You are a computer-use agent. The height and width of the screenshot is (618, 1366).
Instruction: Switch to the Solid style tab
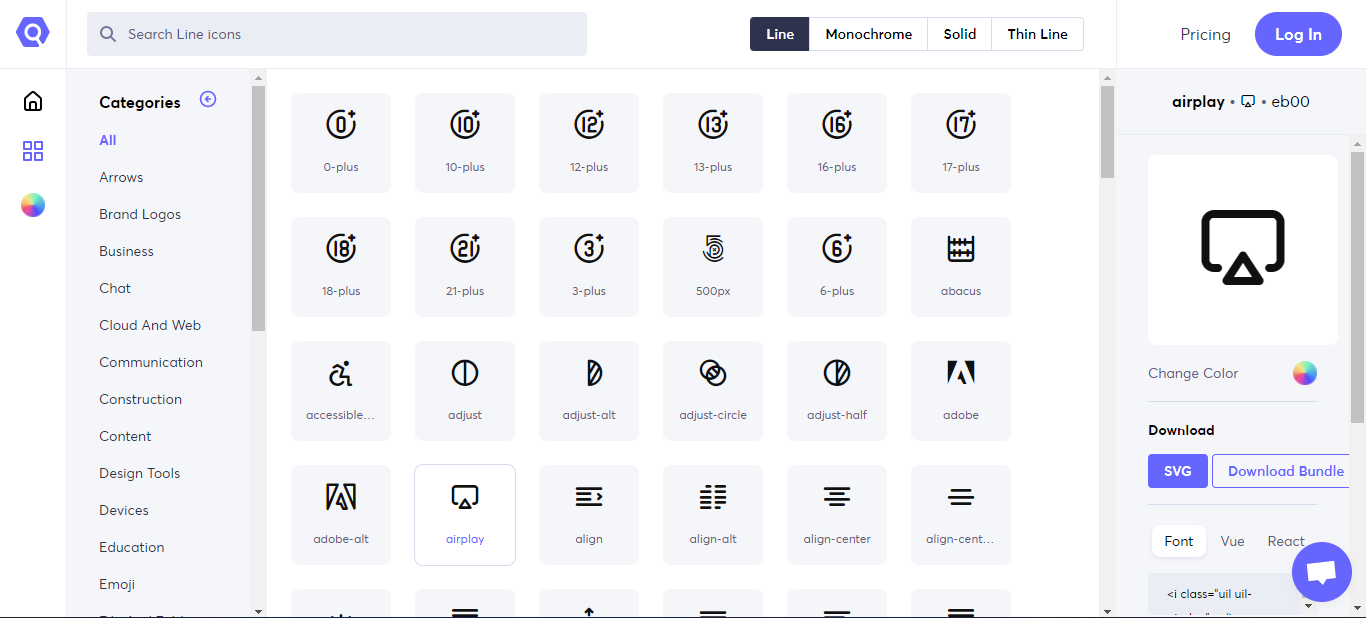[960, 34]
